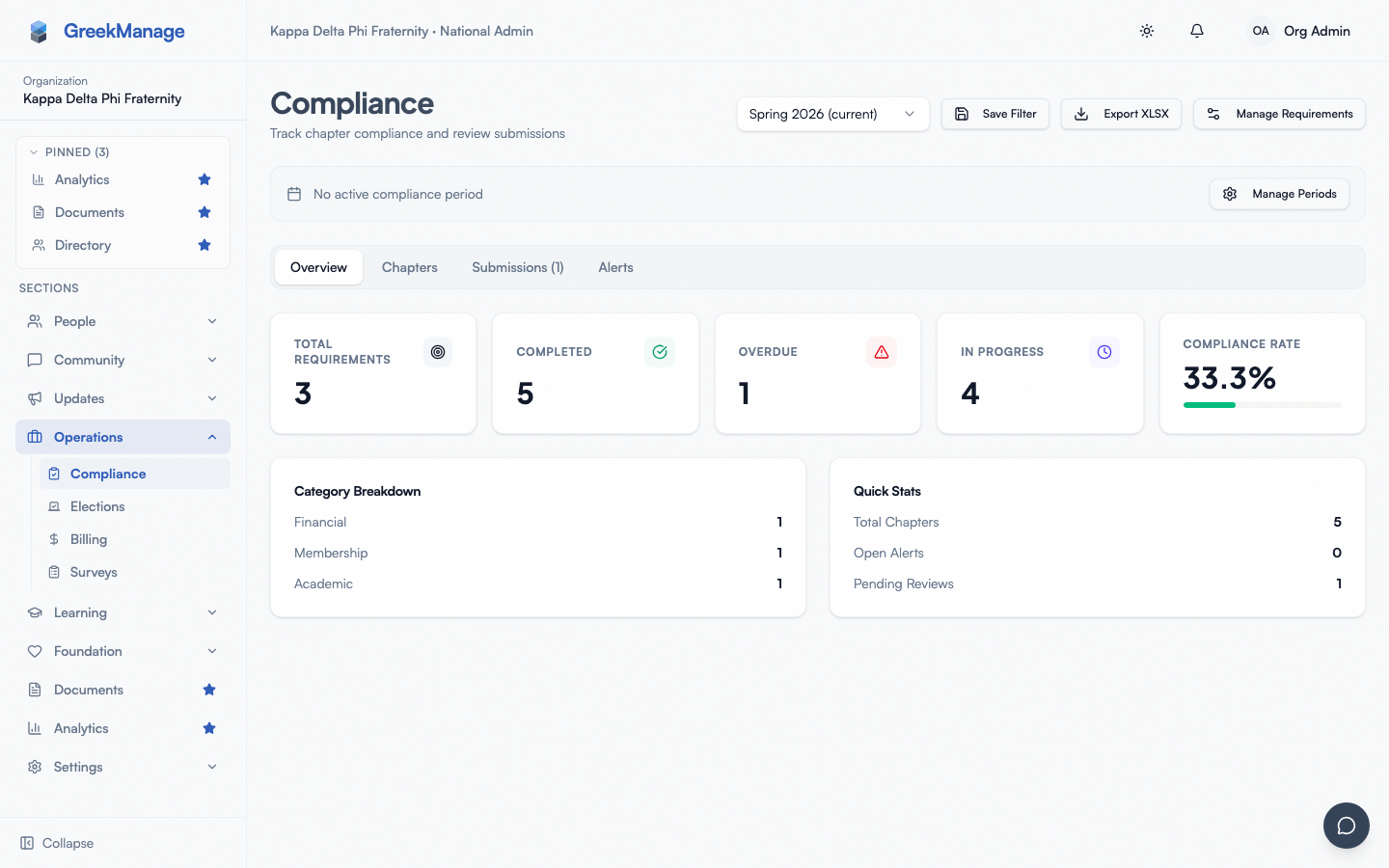Click the Total Chapters stat row
Screen dimensions: 1389x868
pos(1098,522)
